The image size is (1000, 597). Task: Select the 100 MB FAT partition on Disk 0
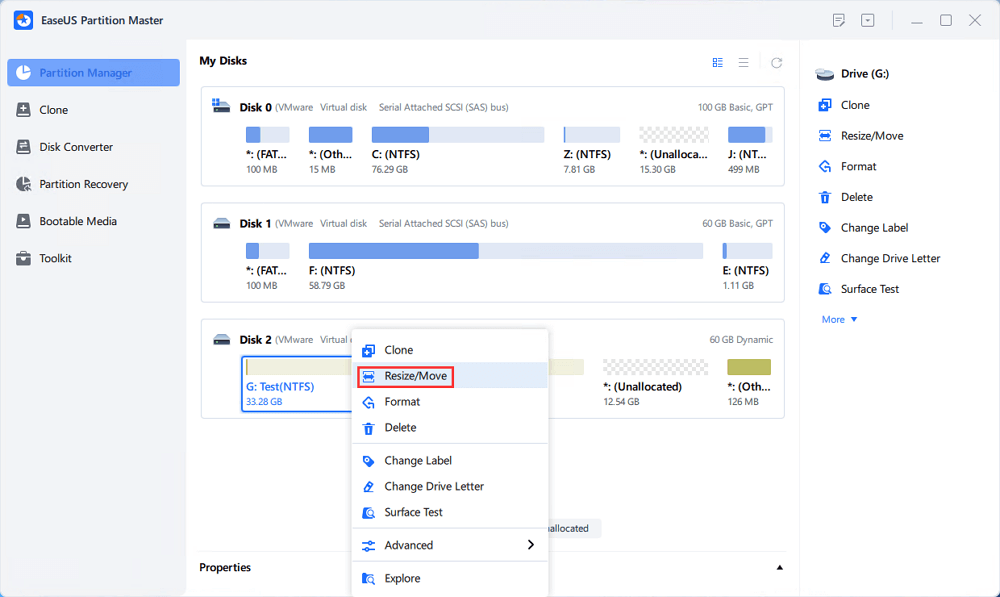tap(267, 150)
